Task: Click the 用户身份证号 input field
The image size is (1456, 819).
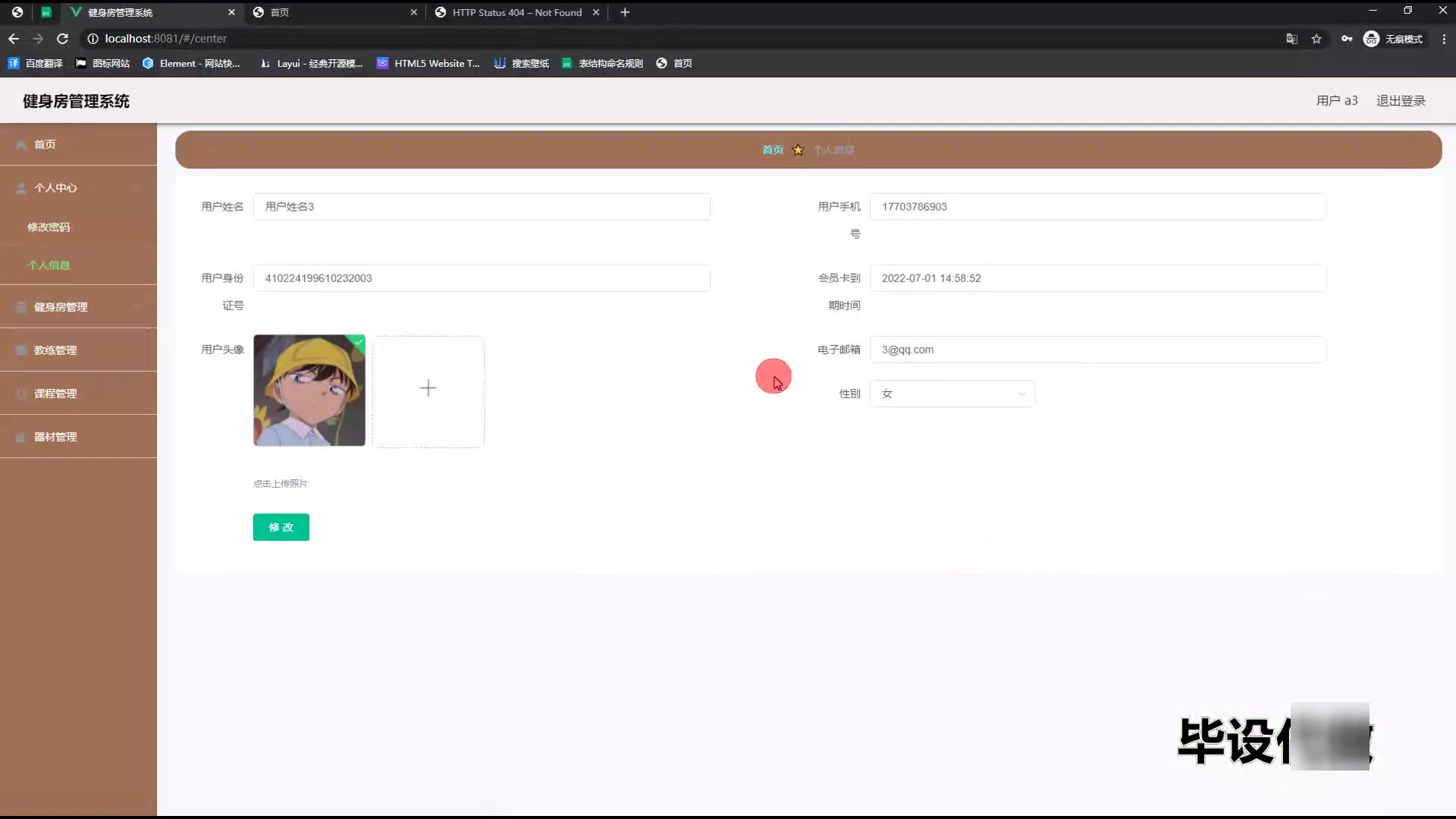Action: click(482, 278)
